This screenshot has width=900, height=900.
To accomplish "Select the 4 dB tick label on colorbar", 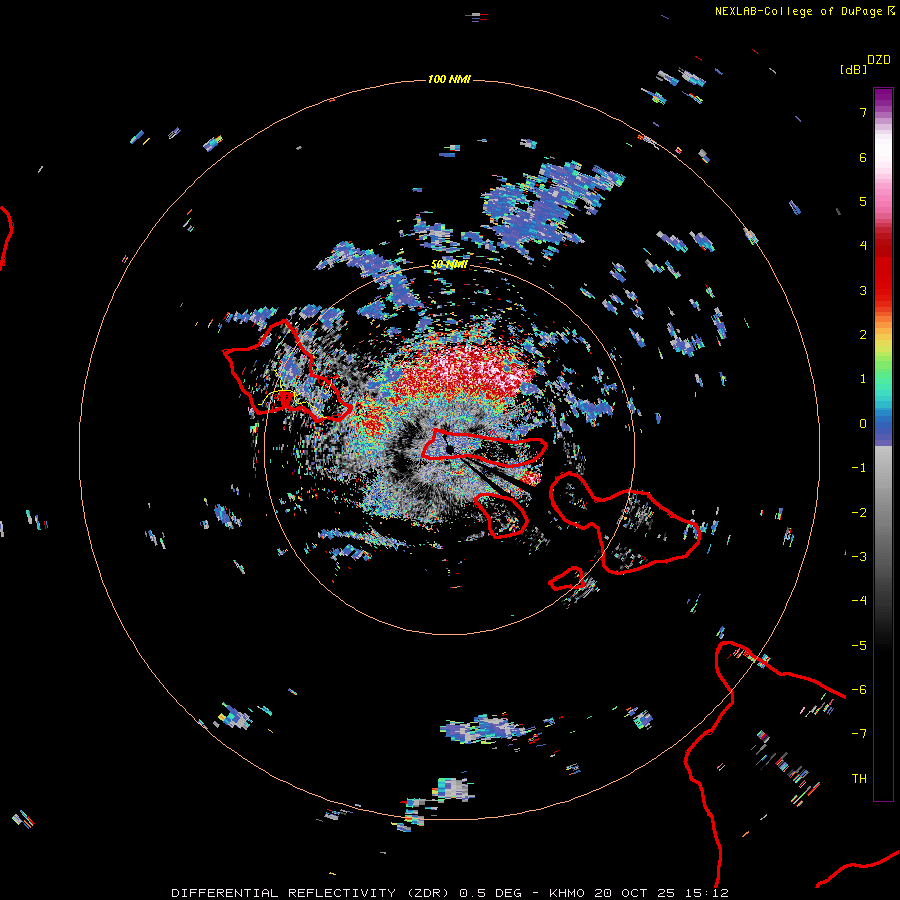I will point(863,246).
